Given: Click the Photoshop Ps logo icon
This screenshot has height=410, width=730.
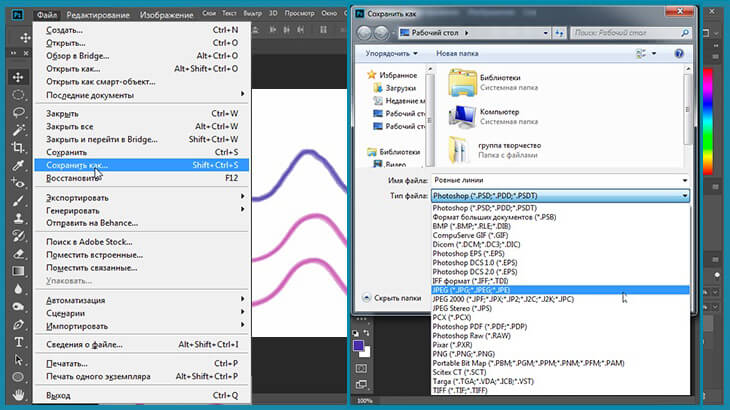Looking at the screenshot, I should coord(17,14).
